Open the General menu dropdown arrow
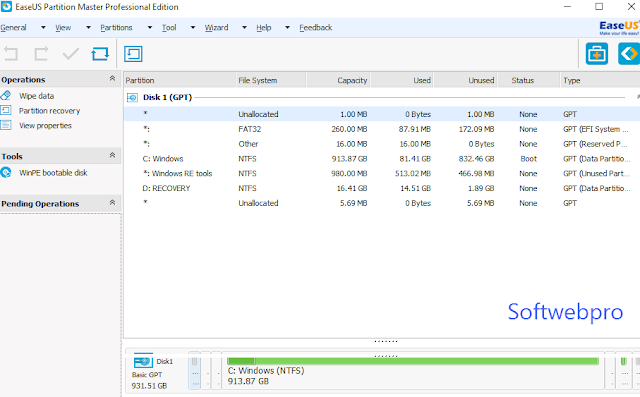 click(43, 28)
